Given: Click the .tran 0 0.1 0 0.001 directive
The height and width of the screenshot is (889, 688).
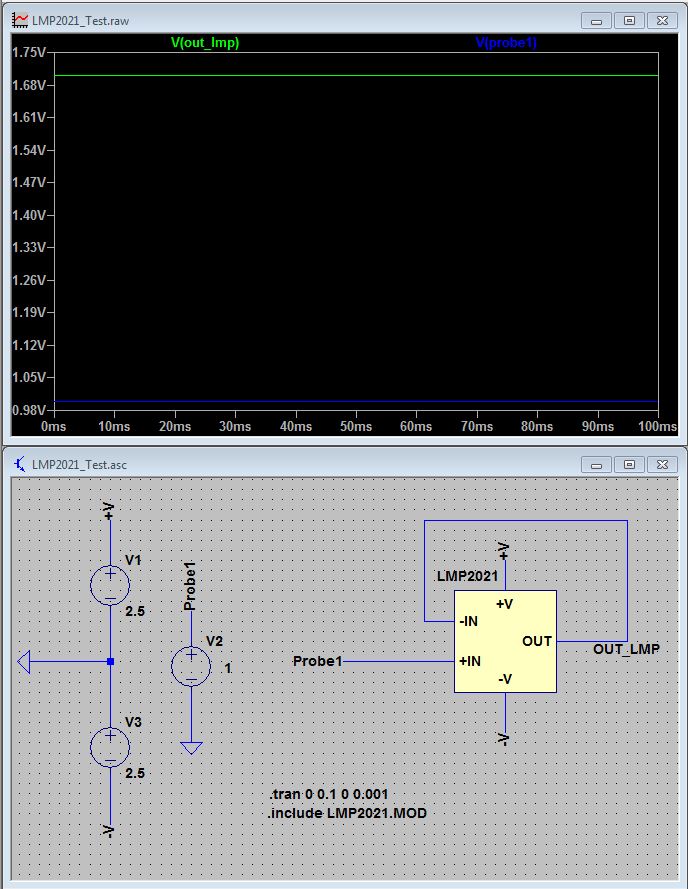Looking at the screenshot, I should [328, 794].
